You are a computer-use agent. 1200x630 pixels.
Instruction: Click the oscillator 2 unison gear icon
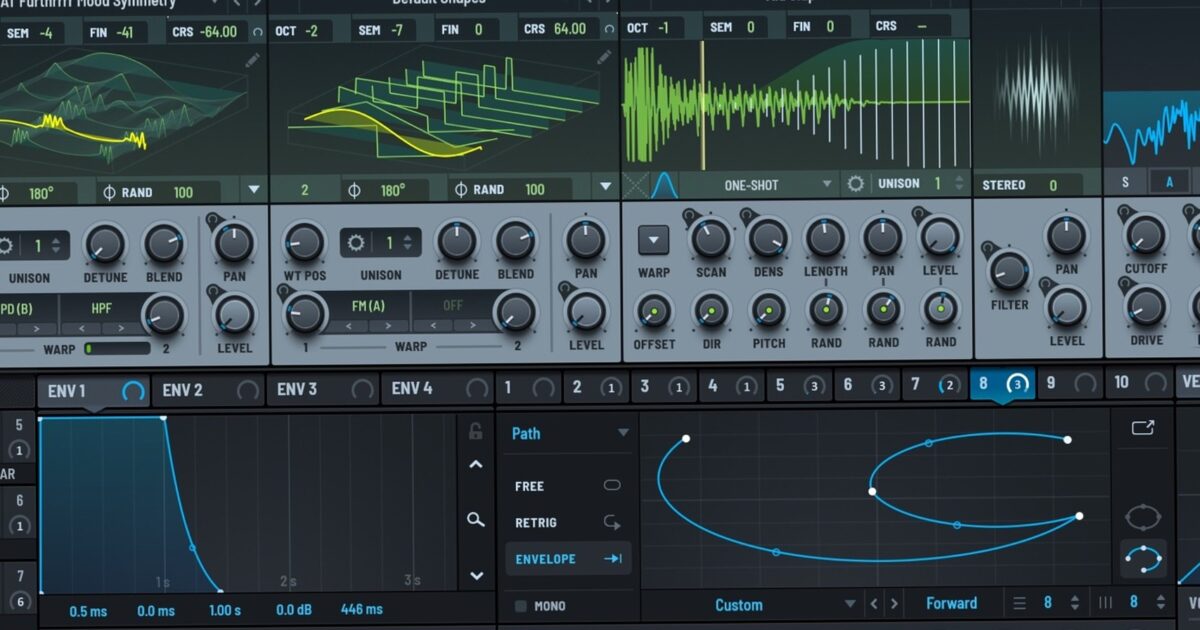[x=357, y=243]
